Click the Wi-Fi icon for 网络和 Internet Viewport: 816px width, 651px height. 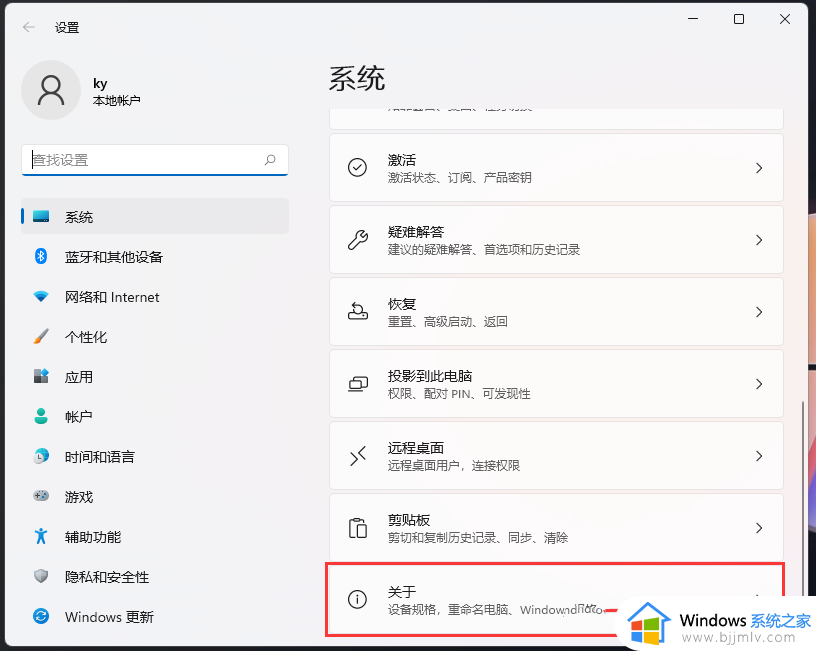(x=41, y=297)
